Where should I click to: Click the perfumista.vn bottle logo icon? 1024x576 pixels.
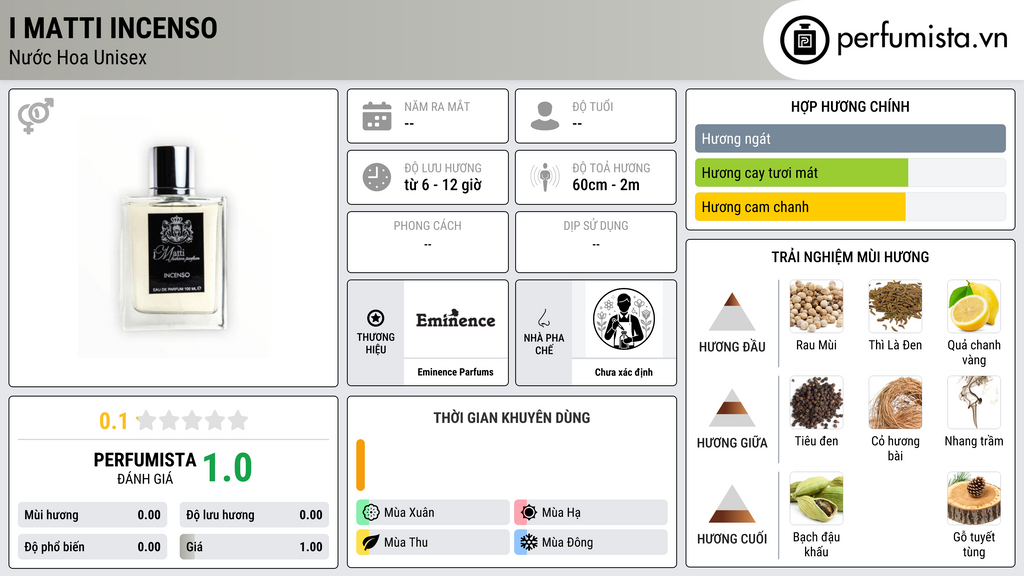pyautogui.click(x=804, y=40)
